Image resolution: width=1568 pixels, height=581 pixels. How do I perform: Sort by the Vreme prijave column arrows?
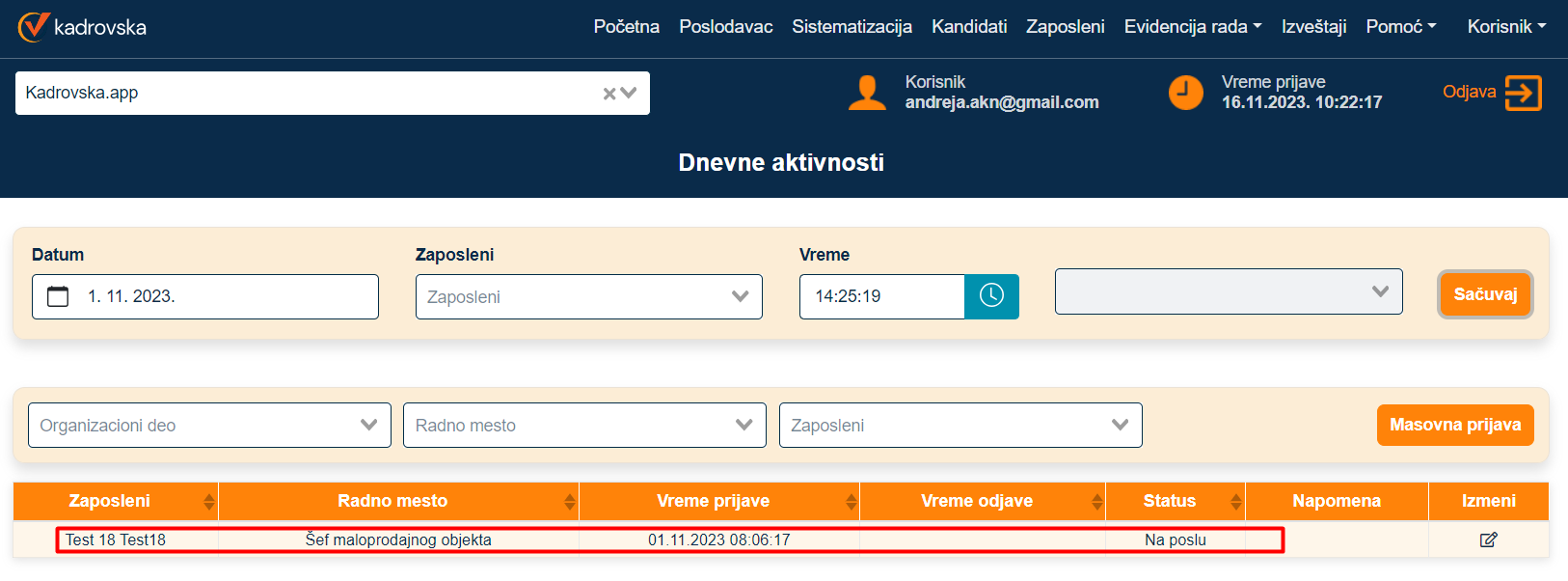851,502
